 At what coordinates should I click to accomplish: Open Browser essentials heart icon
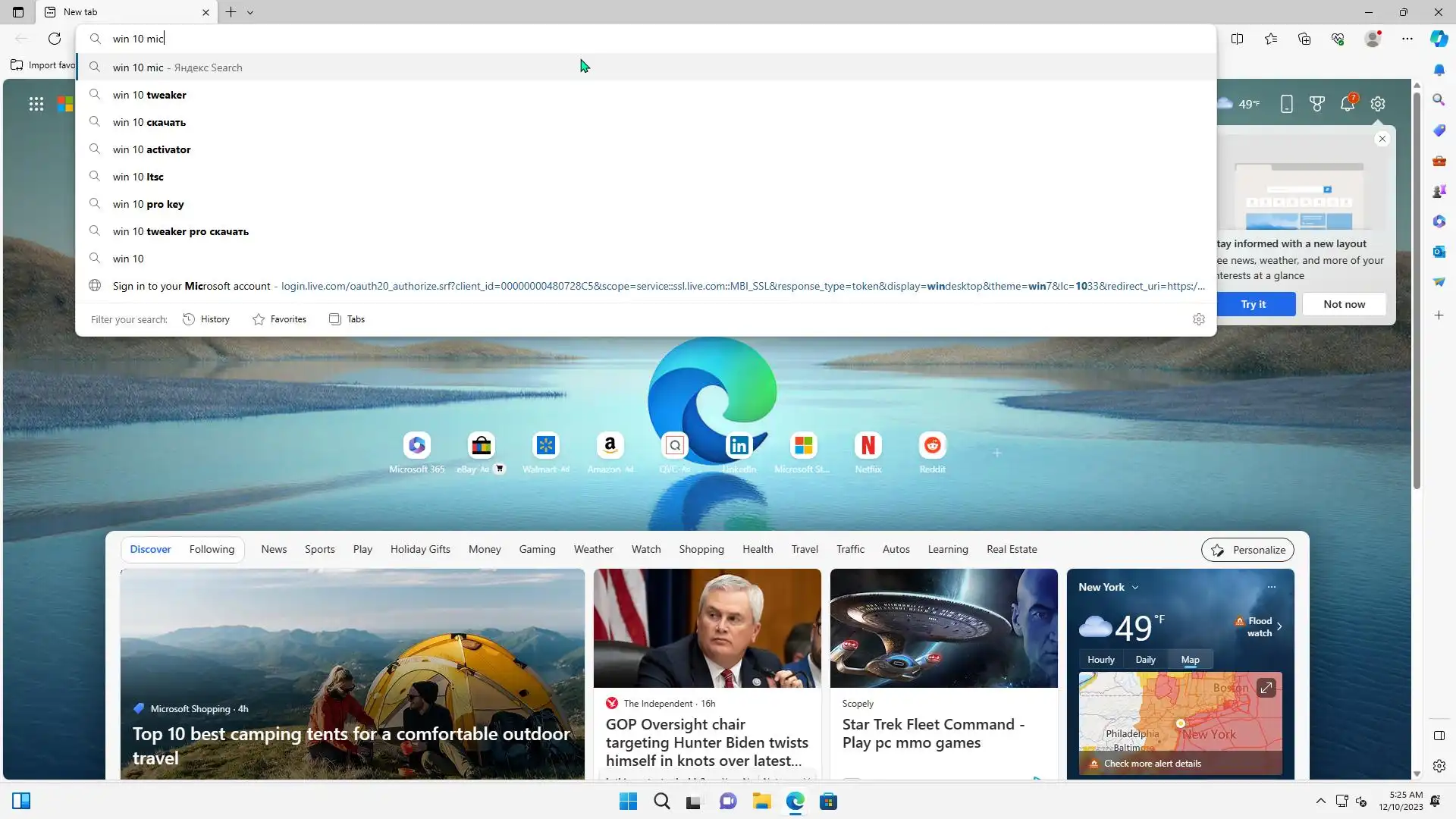point(1338,39)
